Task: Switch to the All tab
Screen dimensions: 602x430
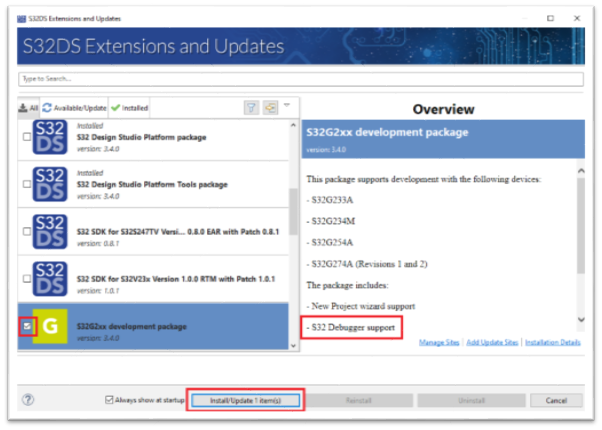Action: coord(29,108)
